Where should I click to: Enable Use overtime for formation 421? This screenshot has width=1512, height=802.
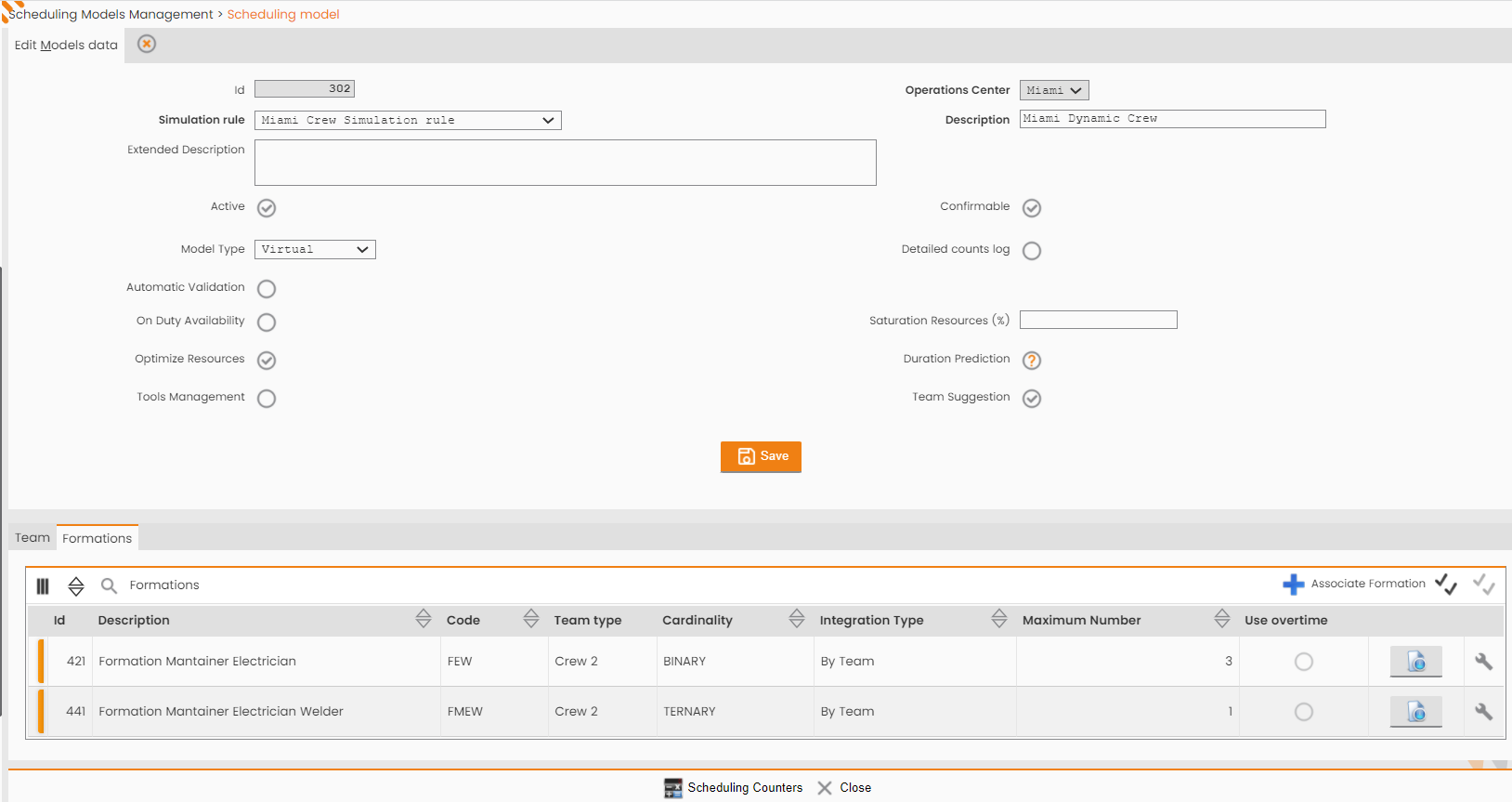coord(1304,662)
